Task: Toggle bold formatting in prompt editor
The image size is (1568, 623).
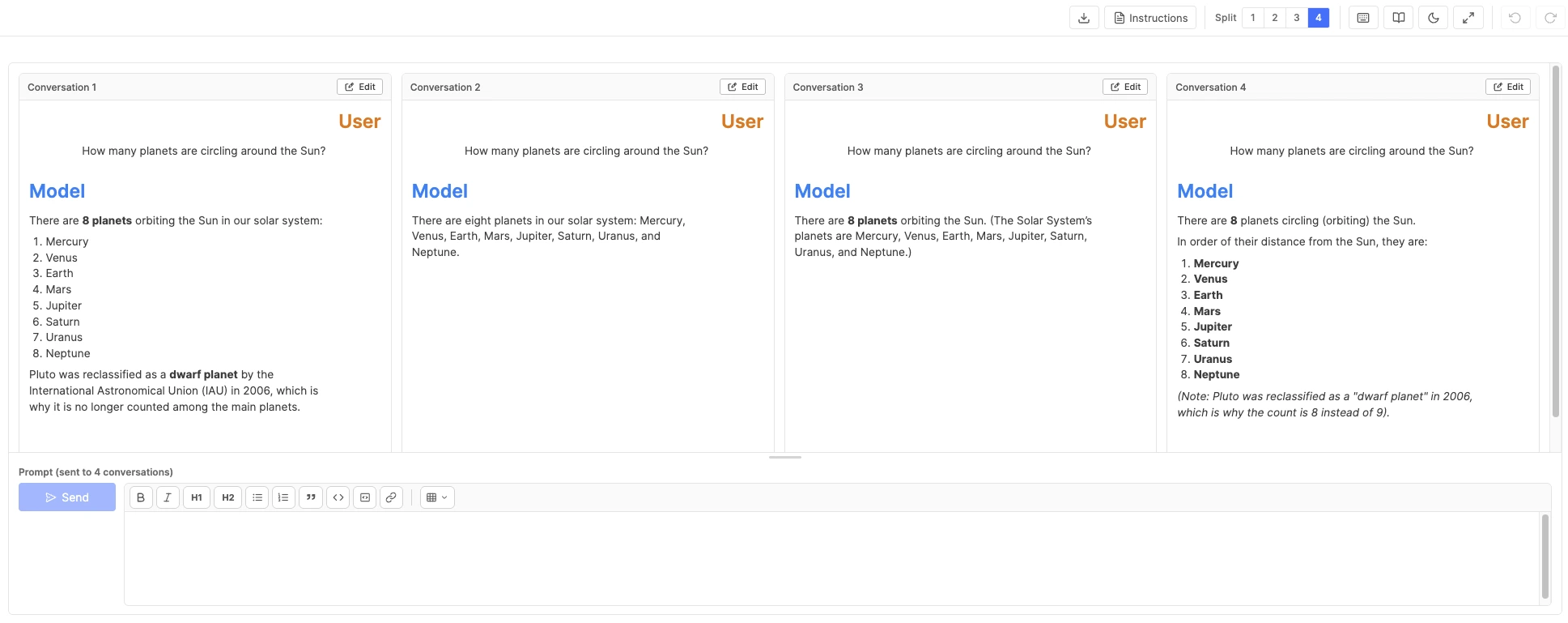Action: [x=141, y=497]
